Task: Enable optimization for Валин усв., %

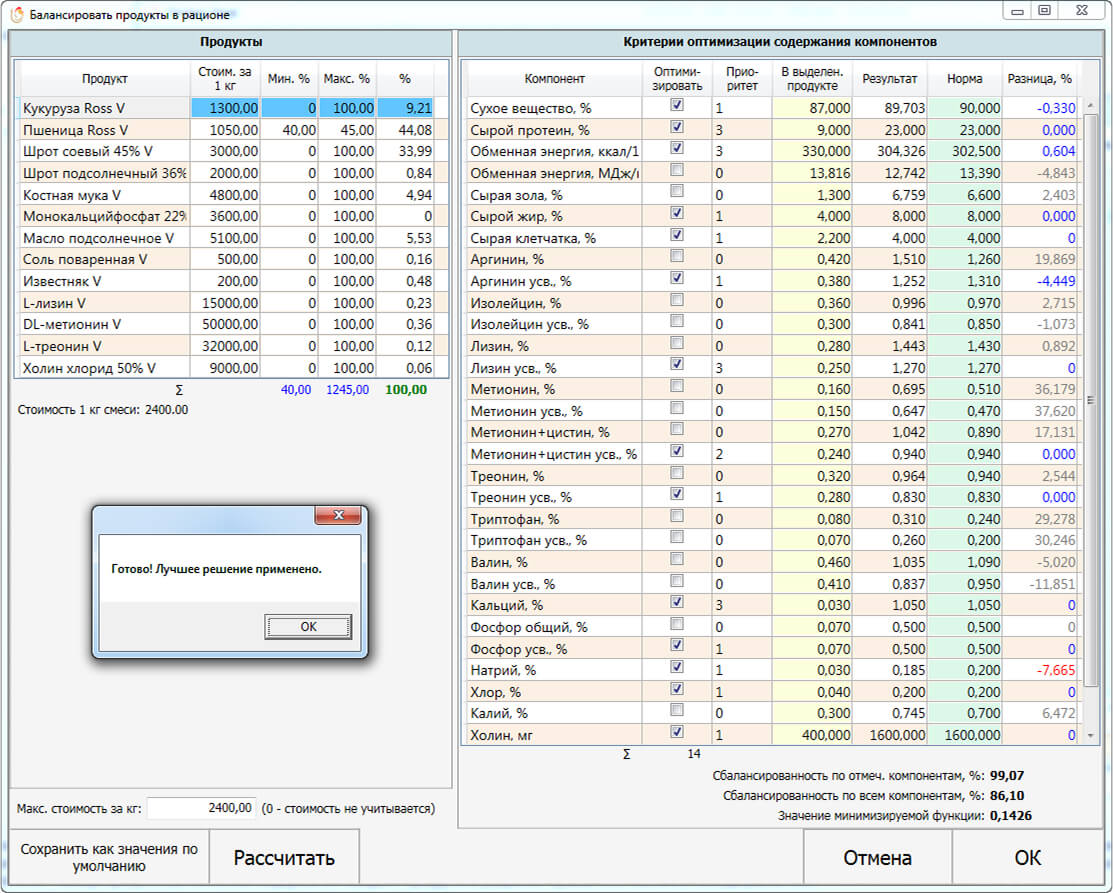Action: pos(677,581)
